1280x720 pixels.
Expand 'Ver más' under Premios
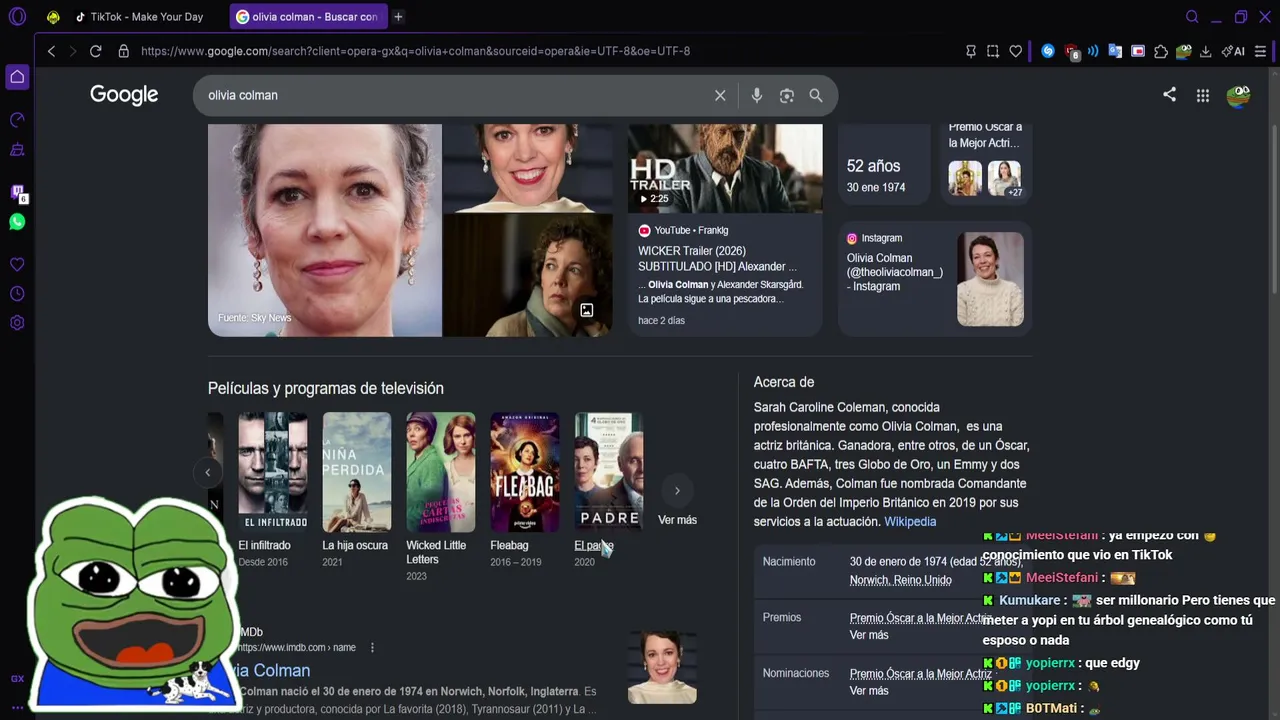[869, 635]
